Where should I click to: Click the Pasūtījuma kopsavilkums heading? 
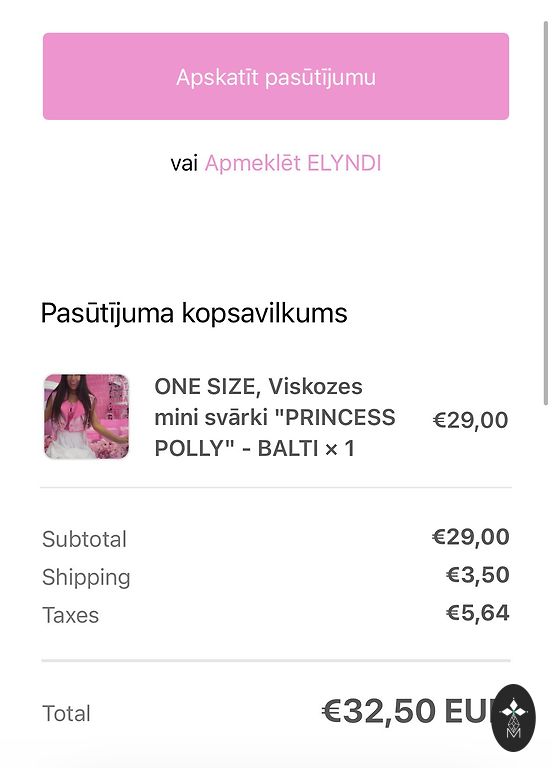[194, 313]
